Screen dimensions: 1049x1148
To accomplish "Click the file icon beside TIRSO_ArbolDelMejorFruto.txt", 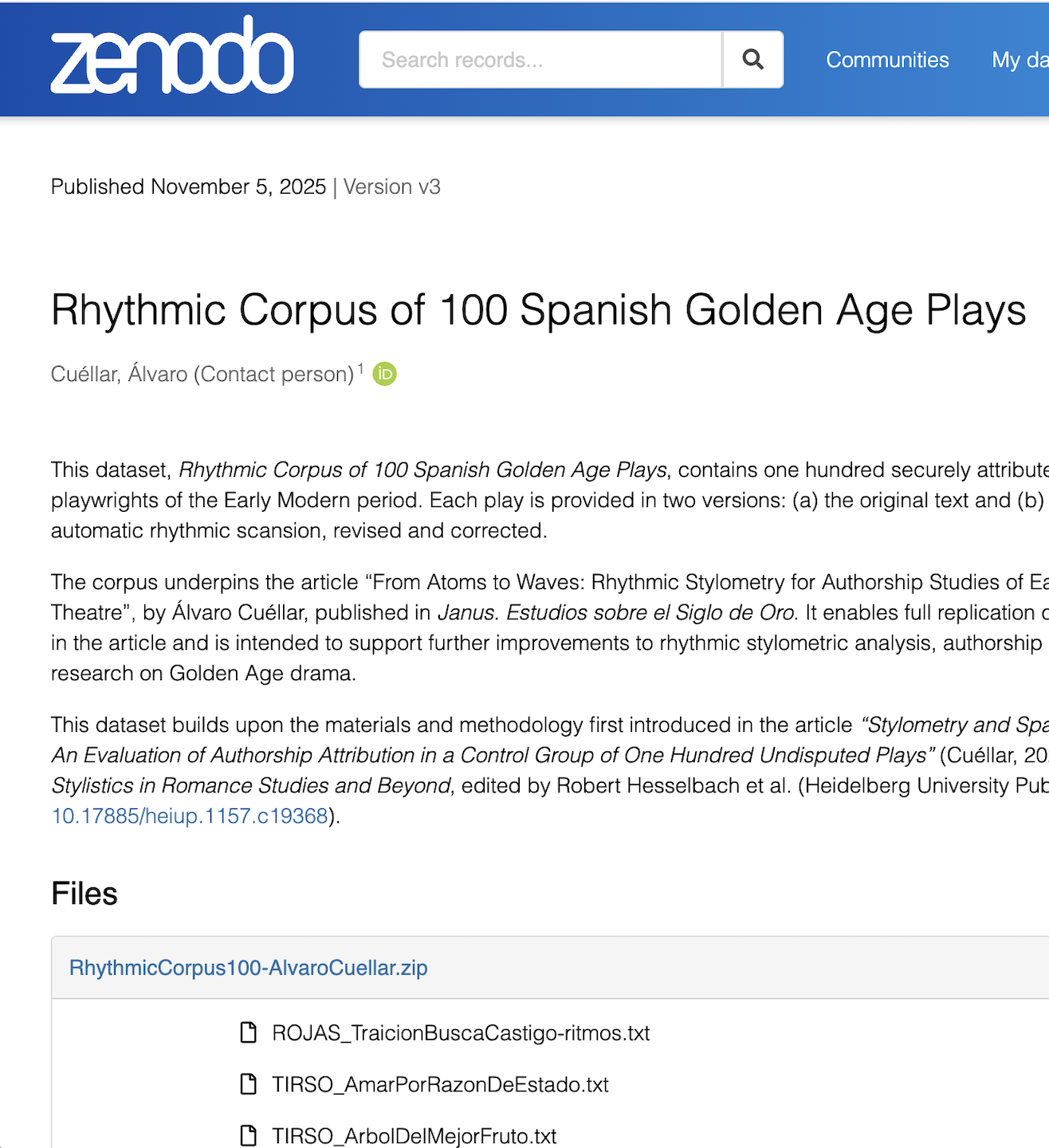I will [248, 1135].
